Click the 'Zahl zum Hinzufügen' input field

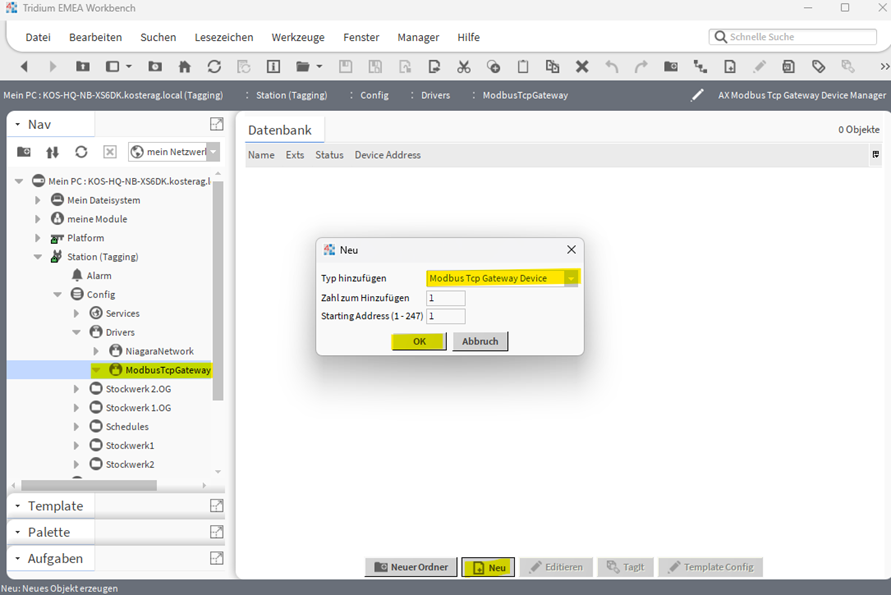pyautogui.click(x=446, y=298)
